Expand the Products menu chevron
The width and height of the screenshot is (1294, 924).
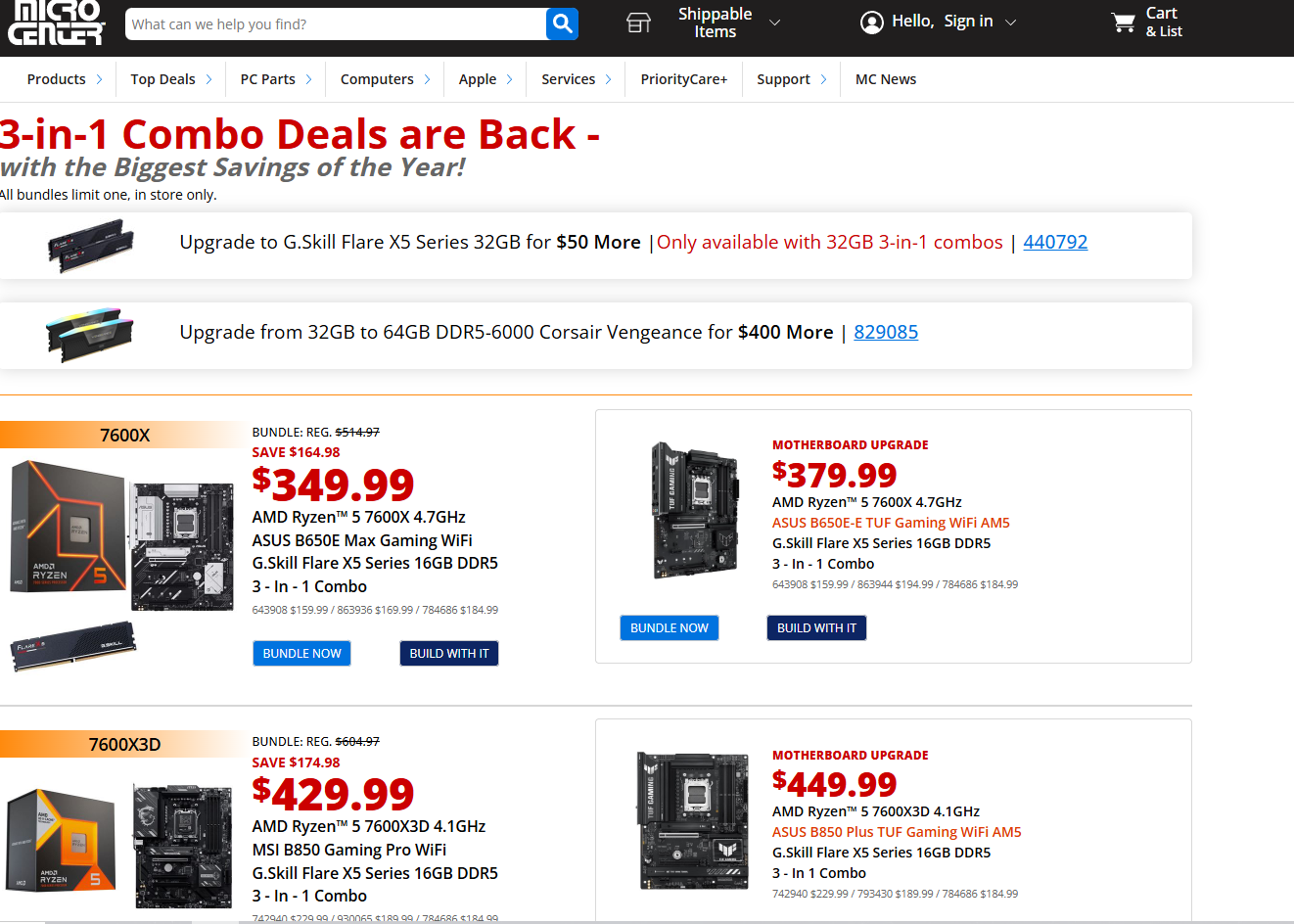pyautogui.click(x=99, y=79)
